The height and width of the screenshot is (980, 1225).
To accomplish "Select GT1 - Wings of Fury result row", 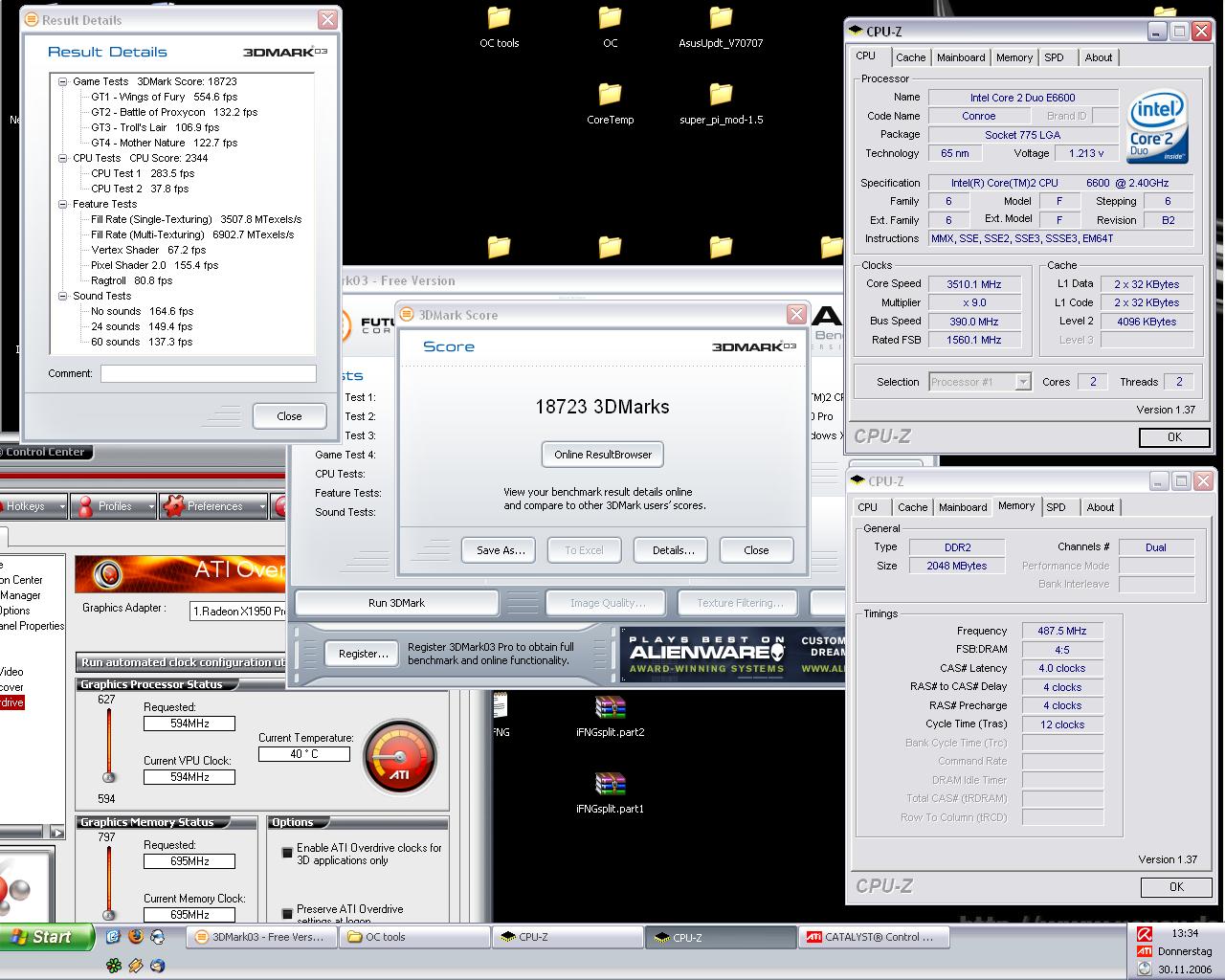I will point(164,97).
